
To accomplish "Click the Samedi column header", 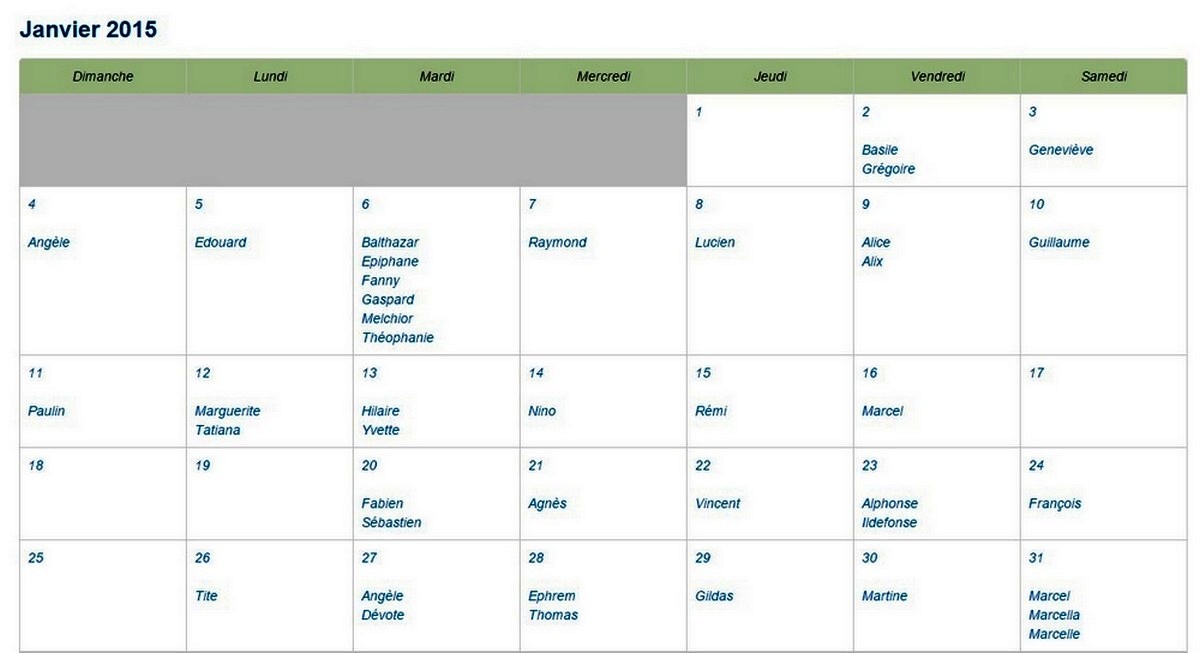I will (1104, 76).
